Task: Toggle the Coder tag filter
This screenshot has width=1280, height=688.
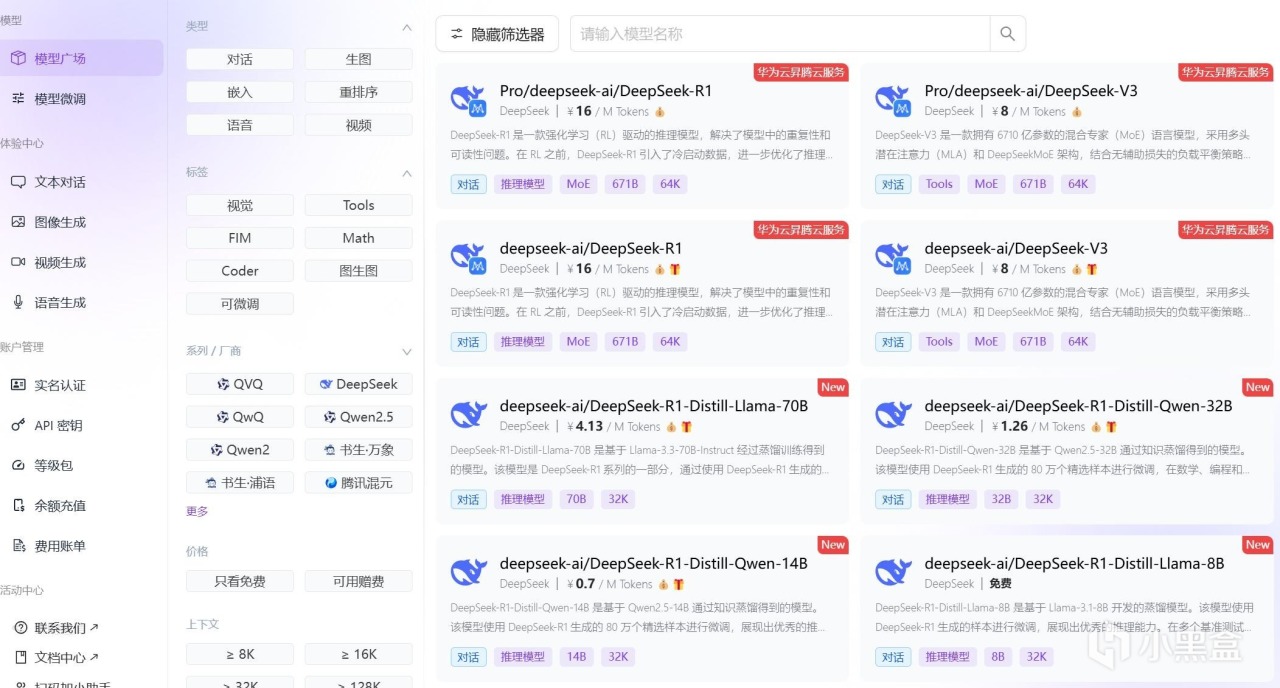Action: 240,271
